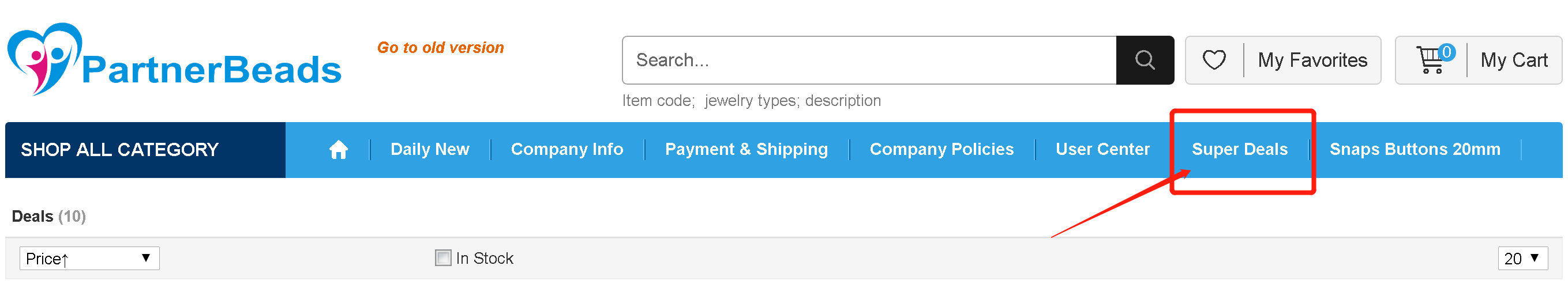This screenshot has width=1568, height=292.
Task: Click the home icon in navigation bar
Action: coord(339,149)
